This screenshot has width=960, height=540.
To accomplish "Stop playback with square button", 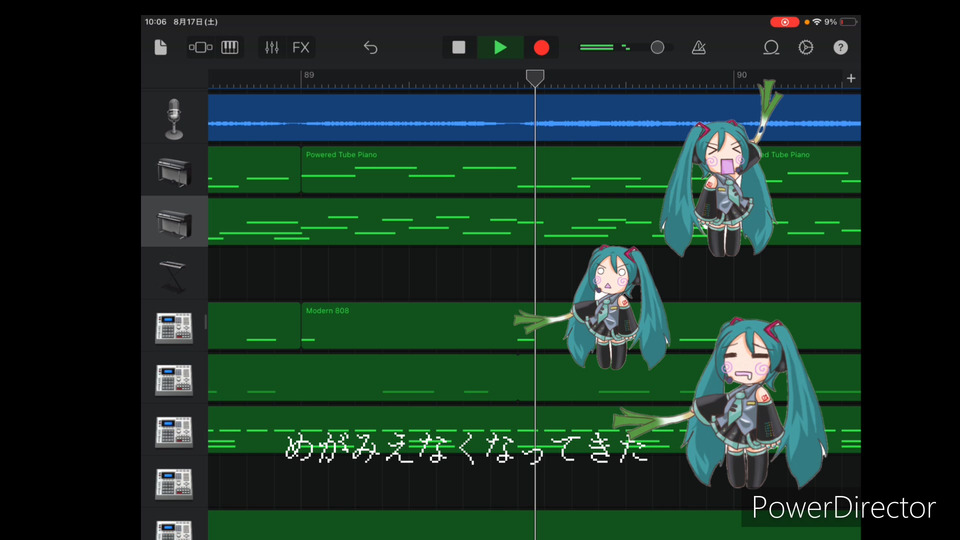I will click(459, 47).
